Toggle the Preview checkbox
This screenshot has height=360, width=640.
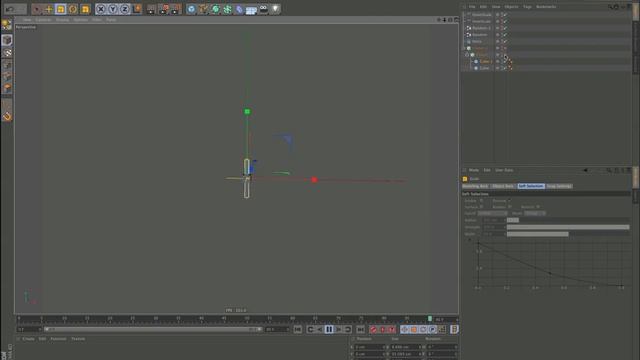(509, 201)
